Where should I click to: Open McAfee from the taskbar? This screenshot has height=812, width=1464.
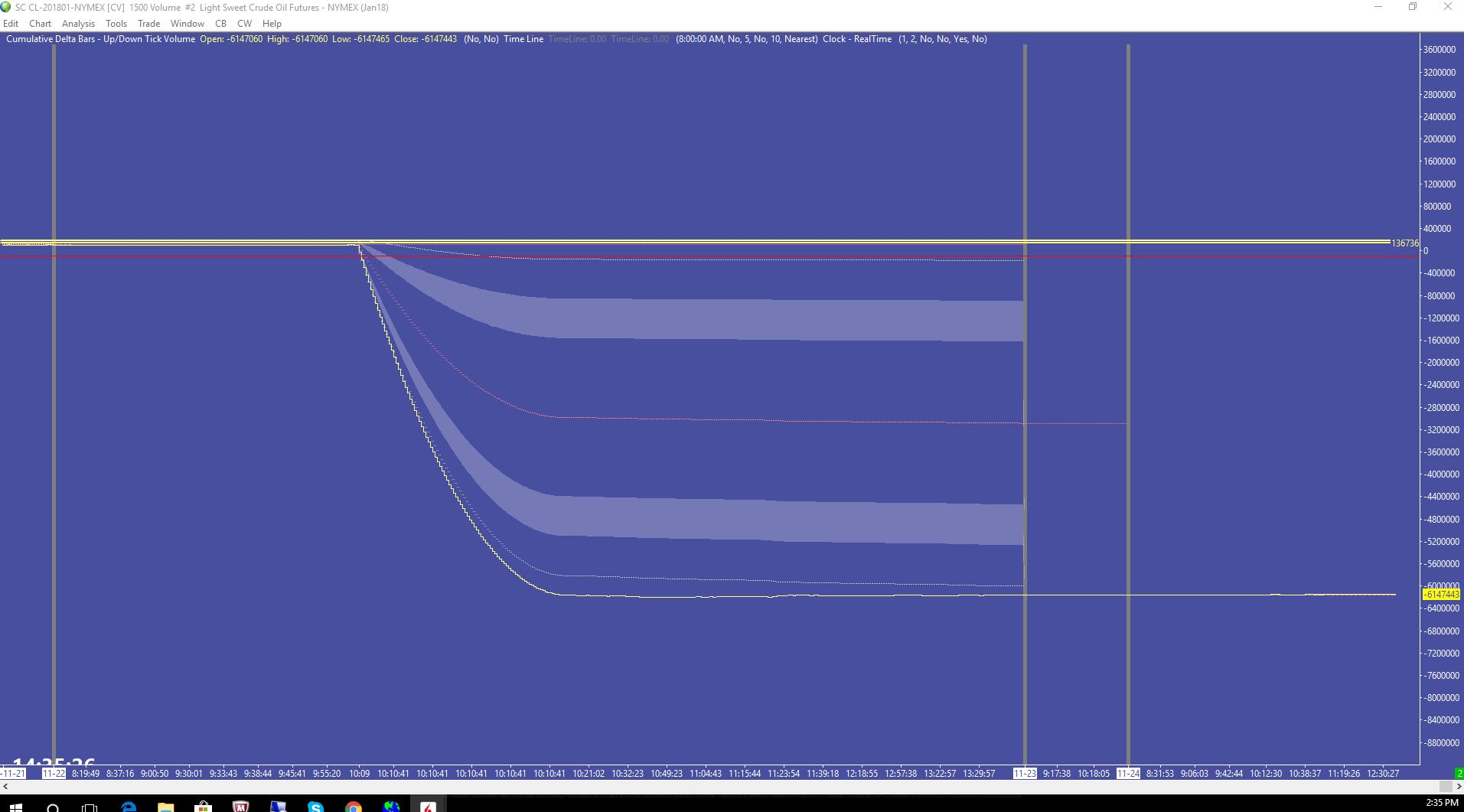tap(240, 807)
